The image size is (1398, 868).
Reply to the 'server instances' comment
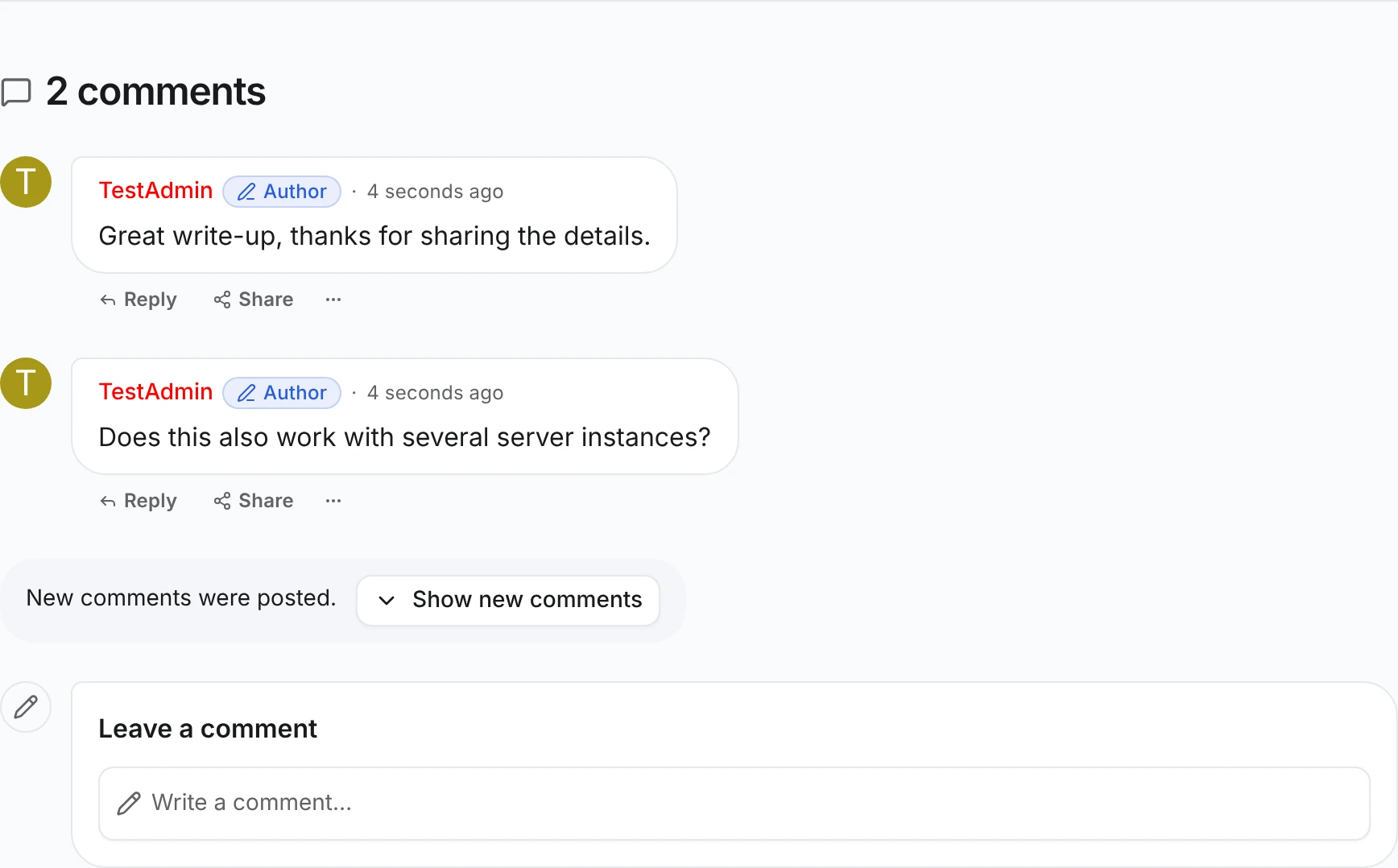139,501
